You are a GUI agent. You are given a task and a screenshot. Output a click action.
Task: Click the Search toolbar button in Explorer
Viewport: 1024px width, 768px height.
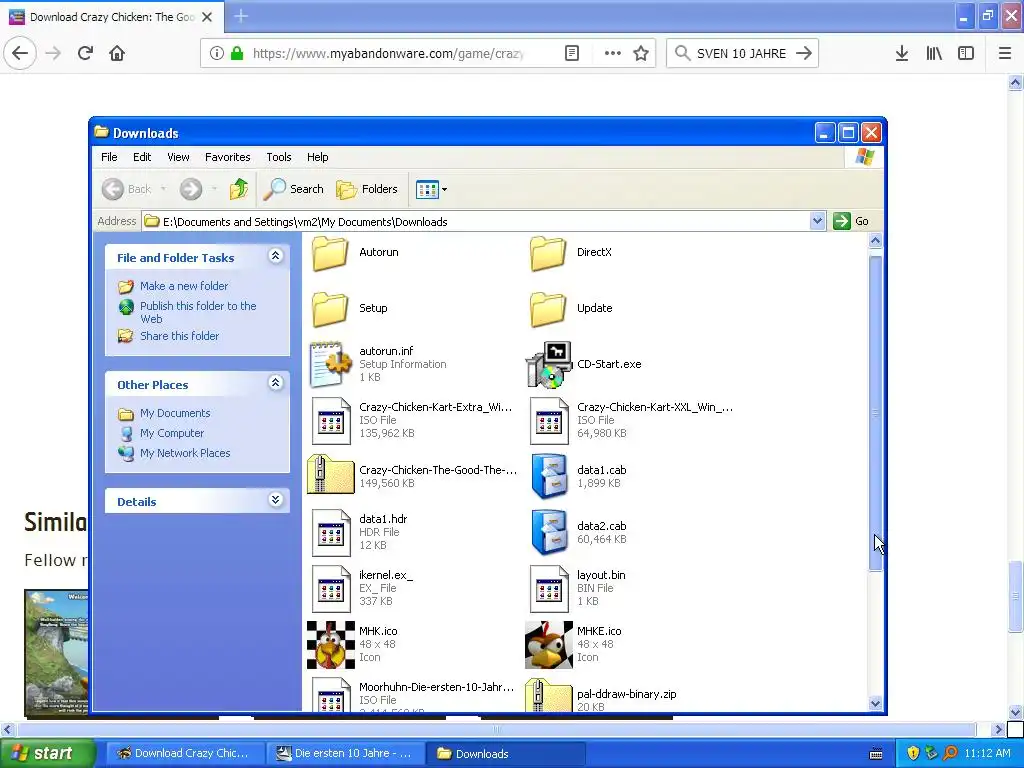(x=294, y=189)
